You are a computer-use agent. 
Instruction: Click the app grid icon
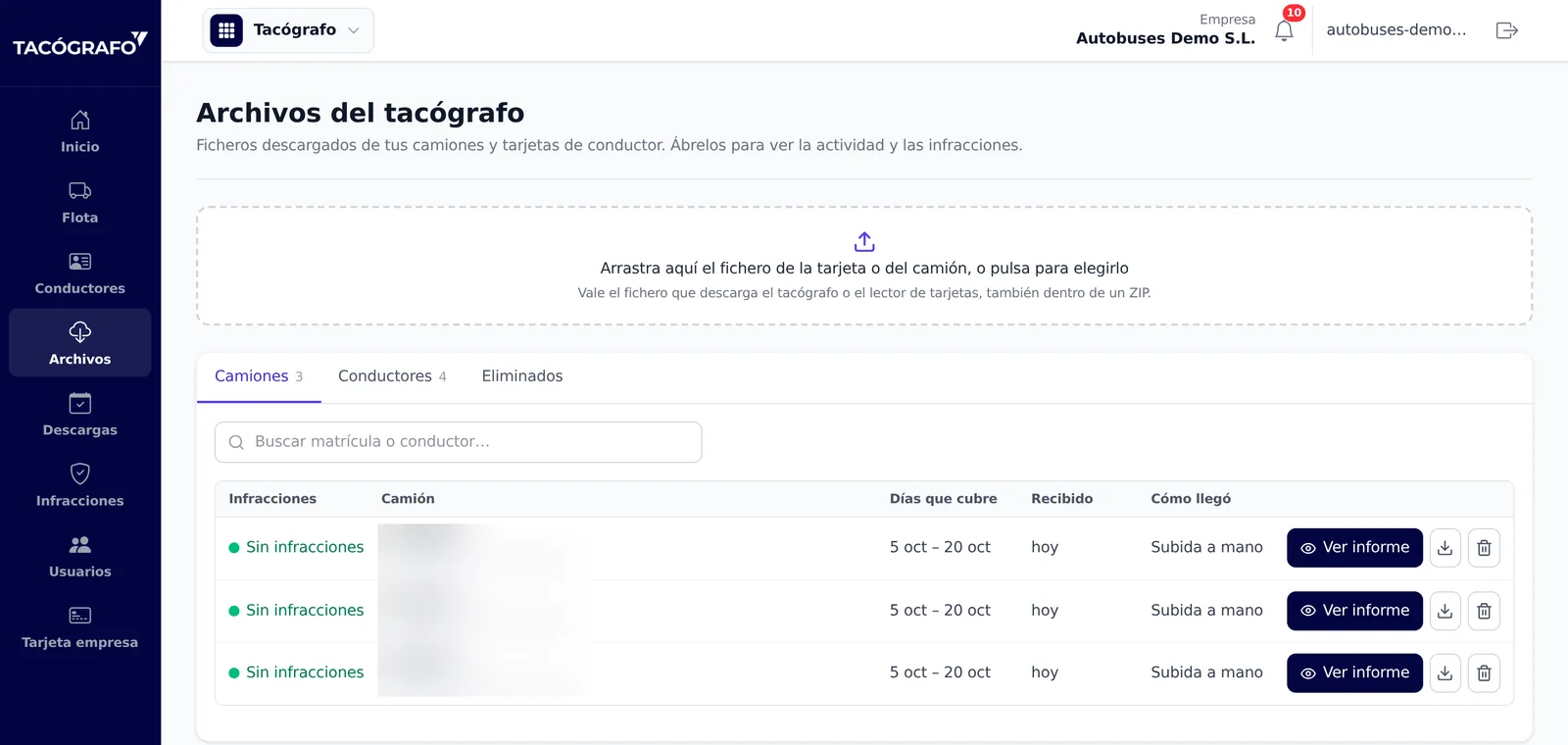(226, 30)
